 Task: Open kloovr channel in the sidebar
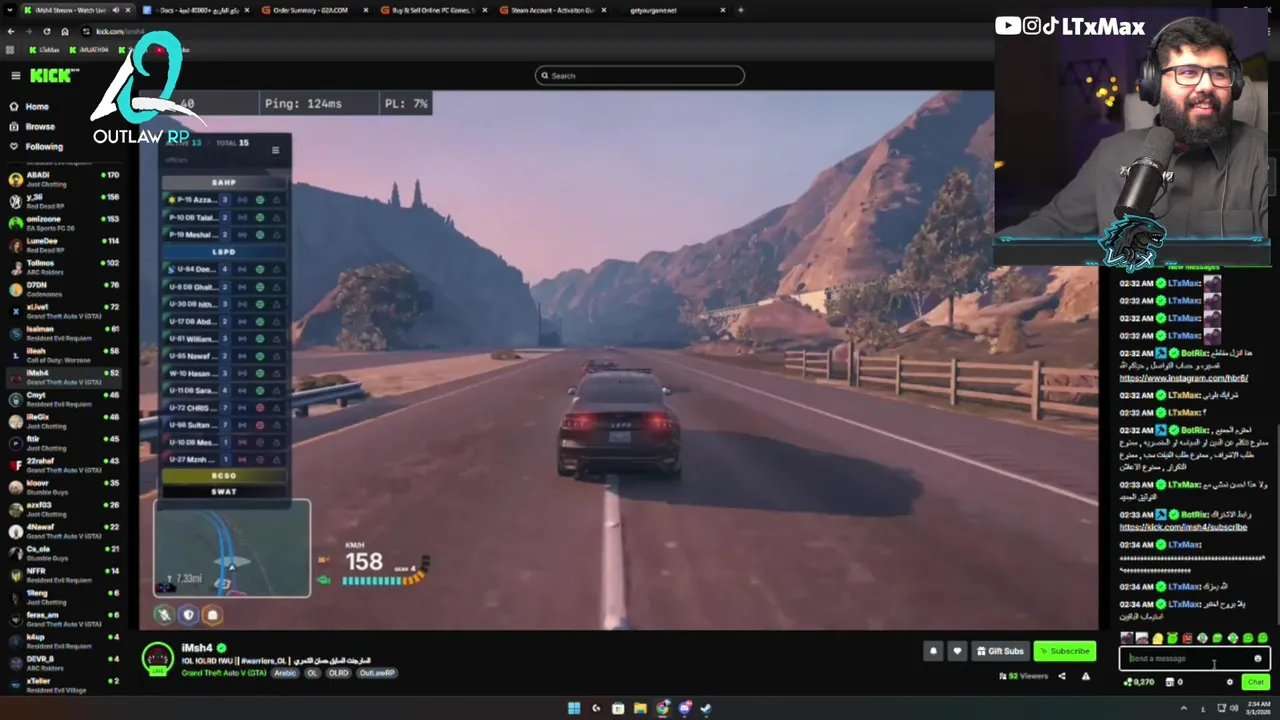[62, 487]
